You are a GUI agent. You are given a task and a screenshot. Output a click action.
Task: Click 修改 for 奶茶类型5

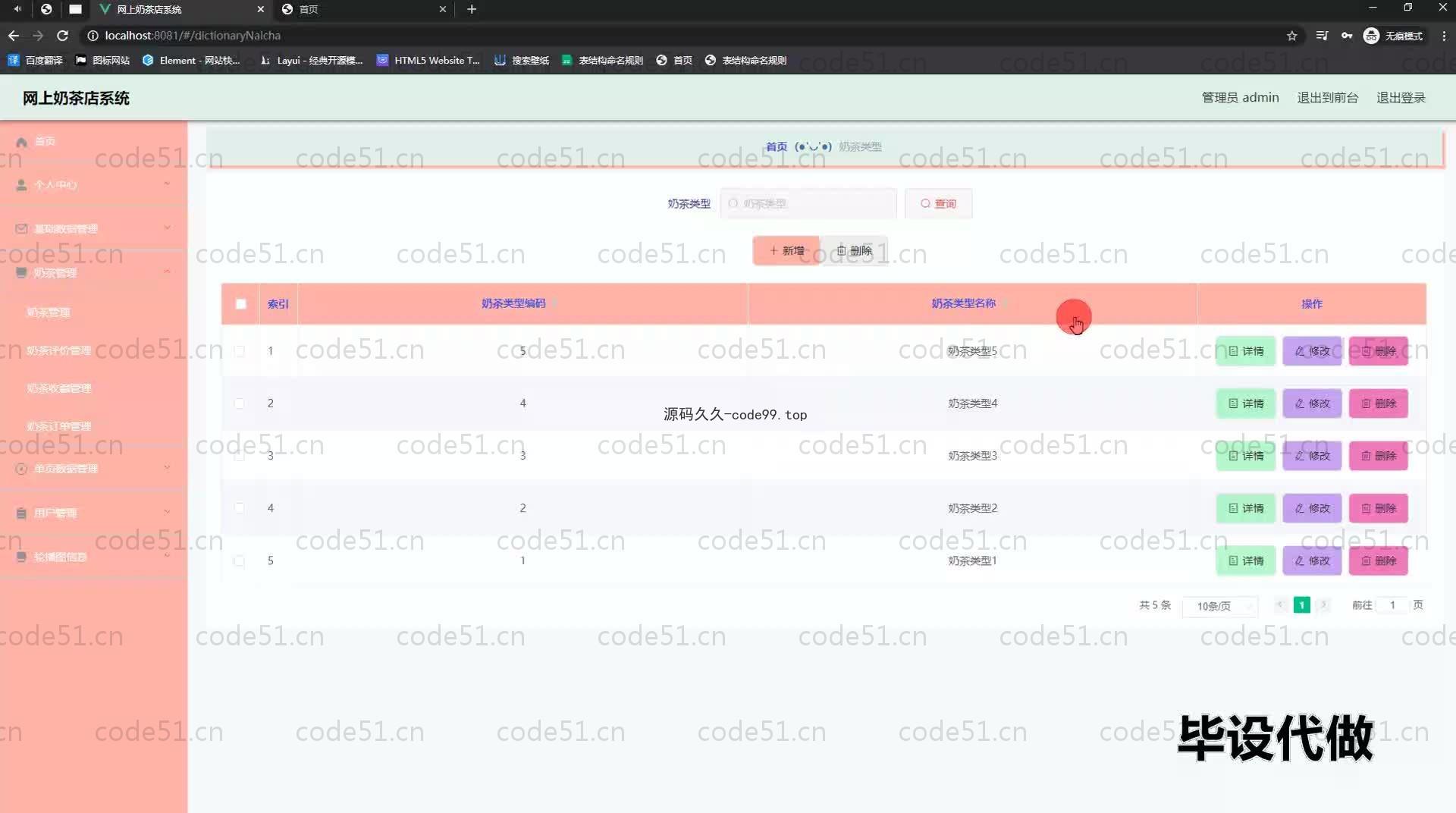point(1312,351)
